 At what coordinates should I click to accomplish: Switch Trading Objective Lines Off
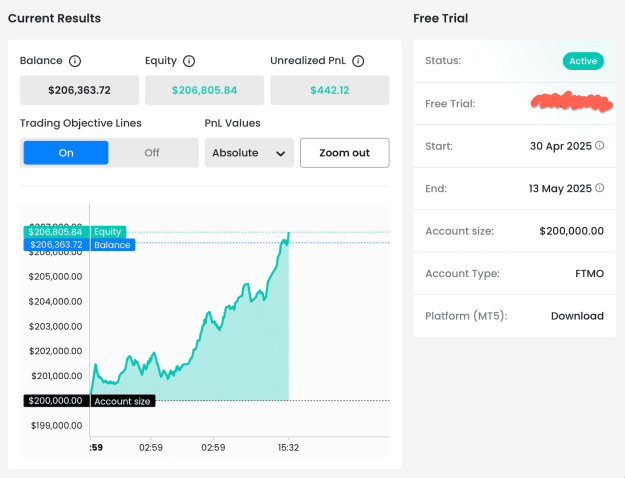[x=152, y=153]
